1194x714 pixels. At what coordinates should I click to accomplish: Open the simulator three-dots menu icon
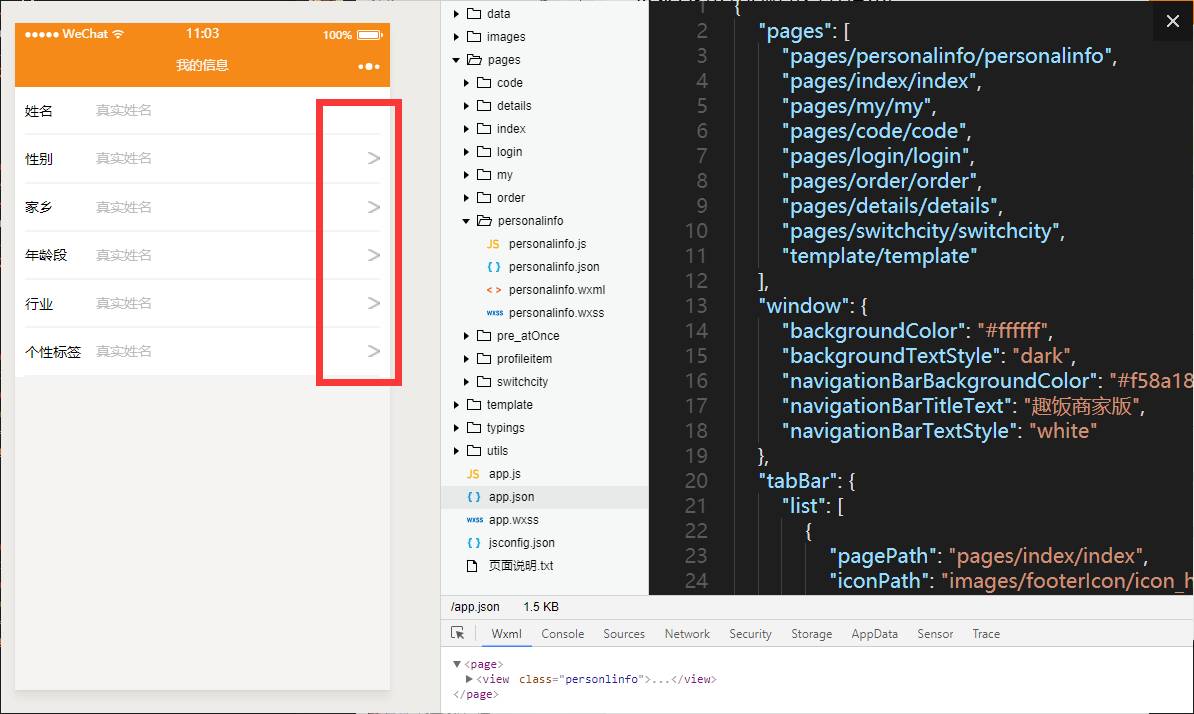(x=369, y=66)
